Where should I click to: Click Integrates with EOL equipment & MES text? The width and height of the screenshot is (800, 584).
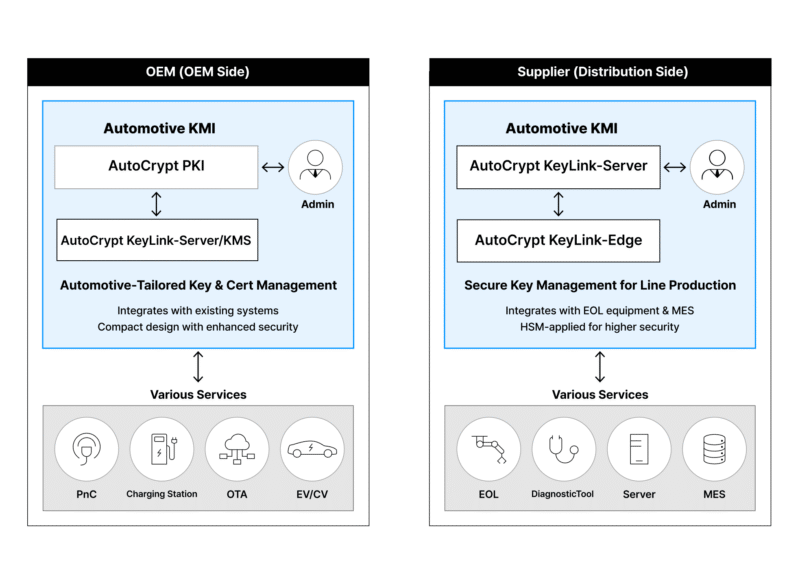(600, 311)
